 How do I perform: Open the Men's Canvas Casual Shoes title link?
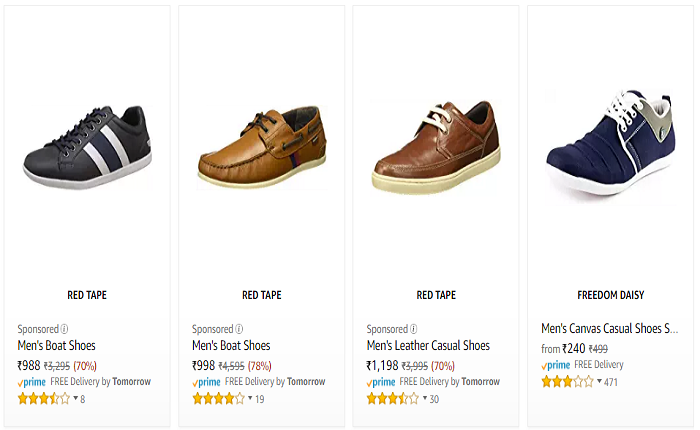(610, 328)
